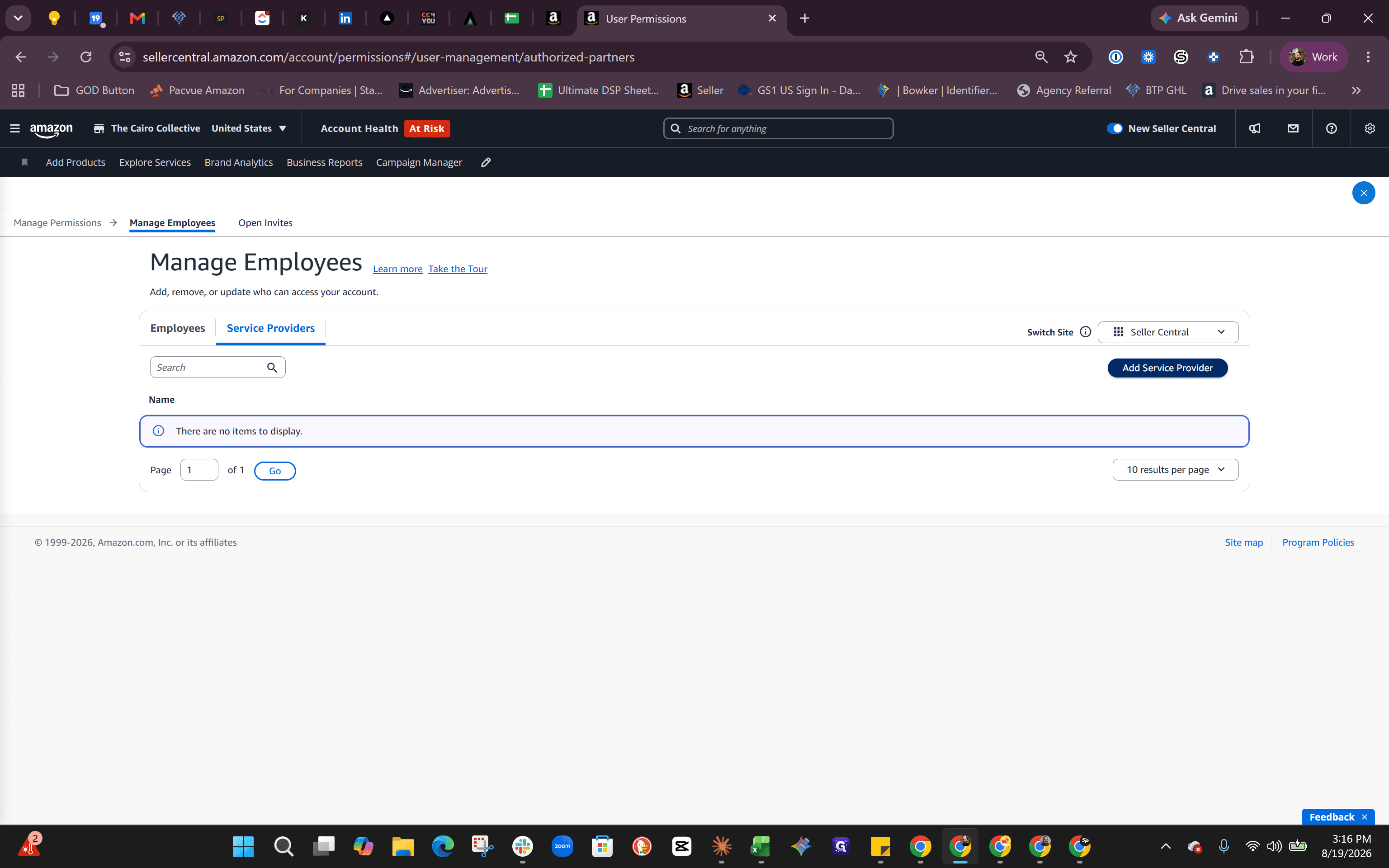Open Campaign Manager from the nav bar

[x=419, y=162]
